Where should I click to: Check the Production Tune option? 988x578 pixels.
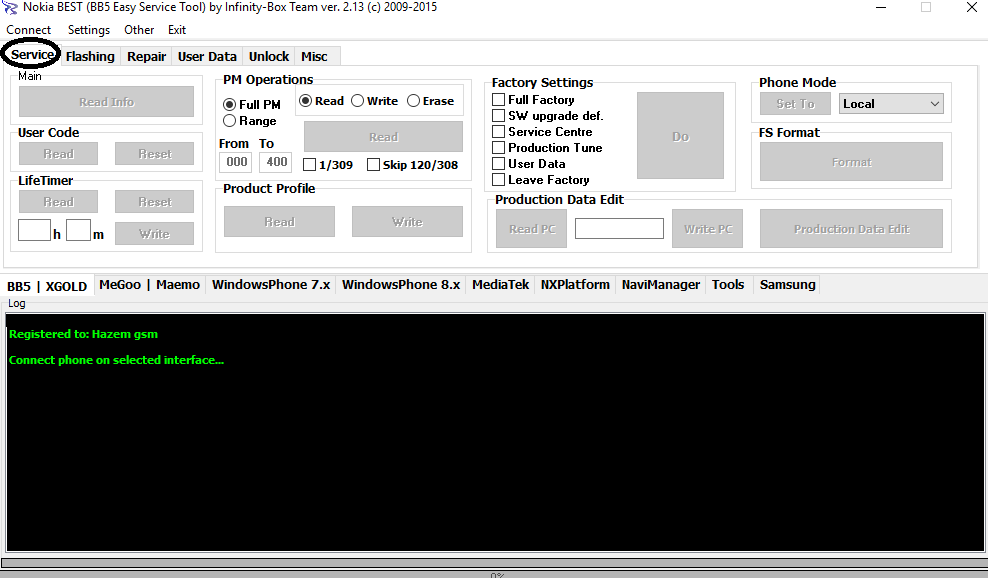click(x=547, y=147)
